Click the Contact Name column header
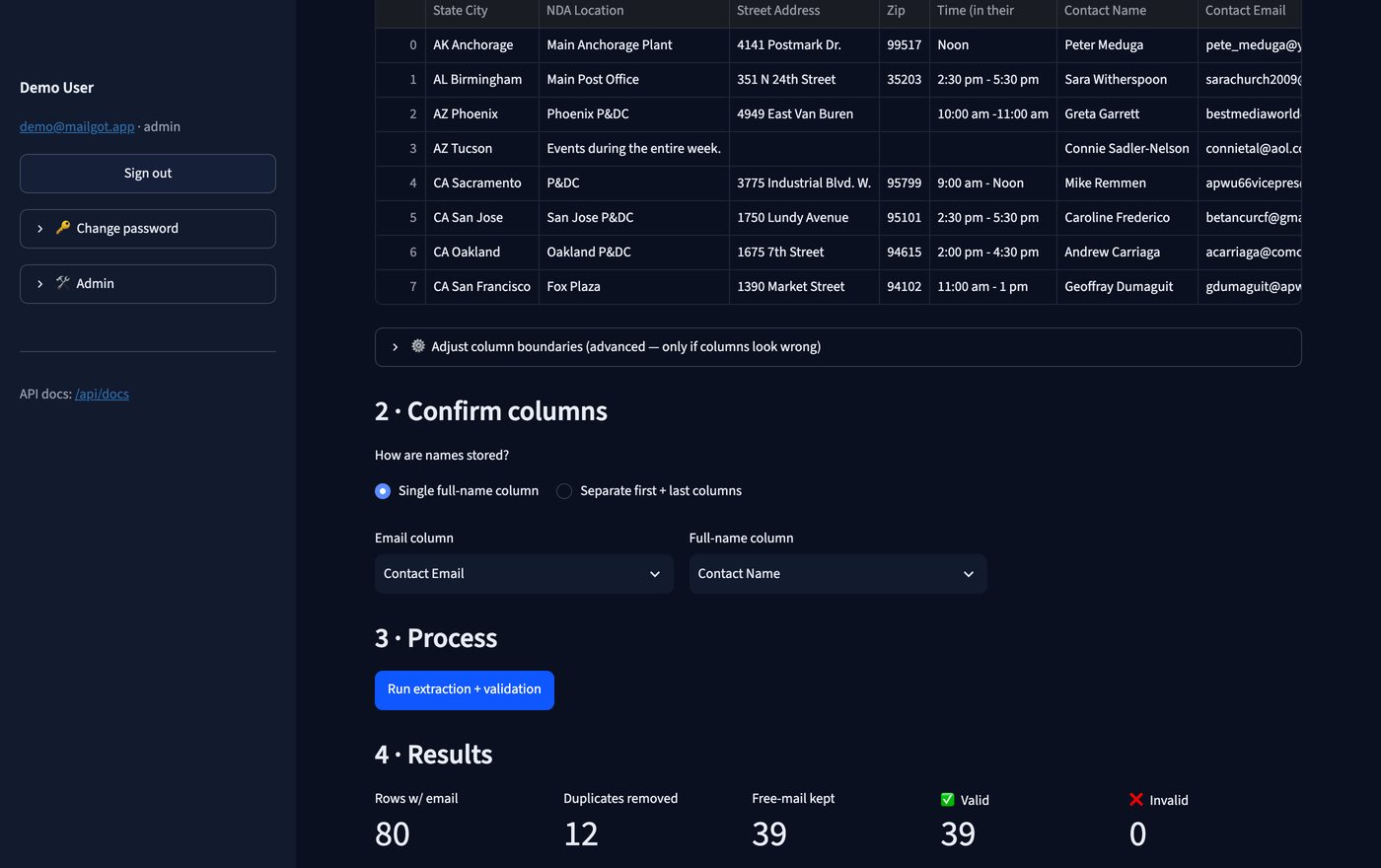Viewport: 1381px width, 868px height. pos(1127,11)
